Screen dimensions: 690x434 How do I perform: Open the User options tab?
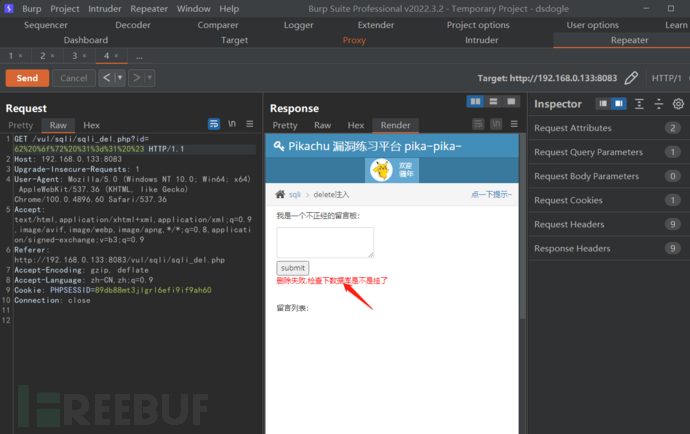pyautogui.click(x=592, y=25)
